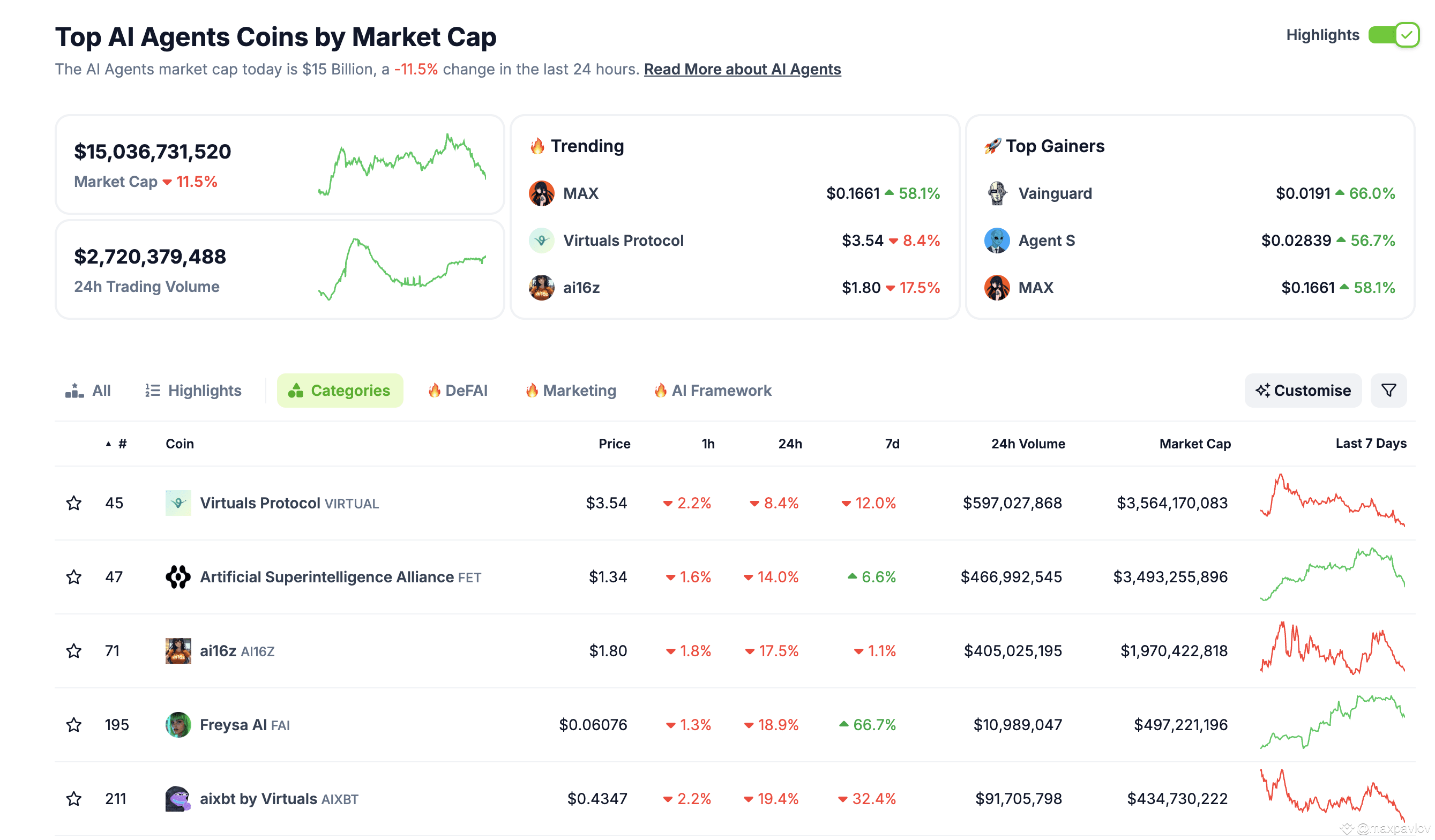Viewport: 1435px width, 840px height.
Task: Select the AI Framework tab
Action: [x=713, y=391]
